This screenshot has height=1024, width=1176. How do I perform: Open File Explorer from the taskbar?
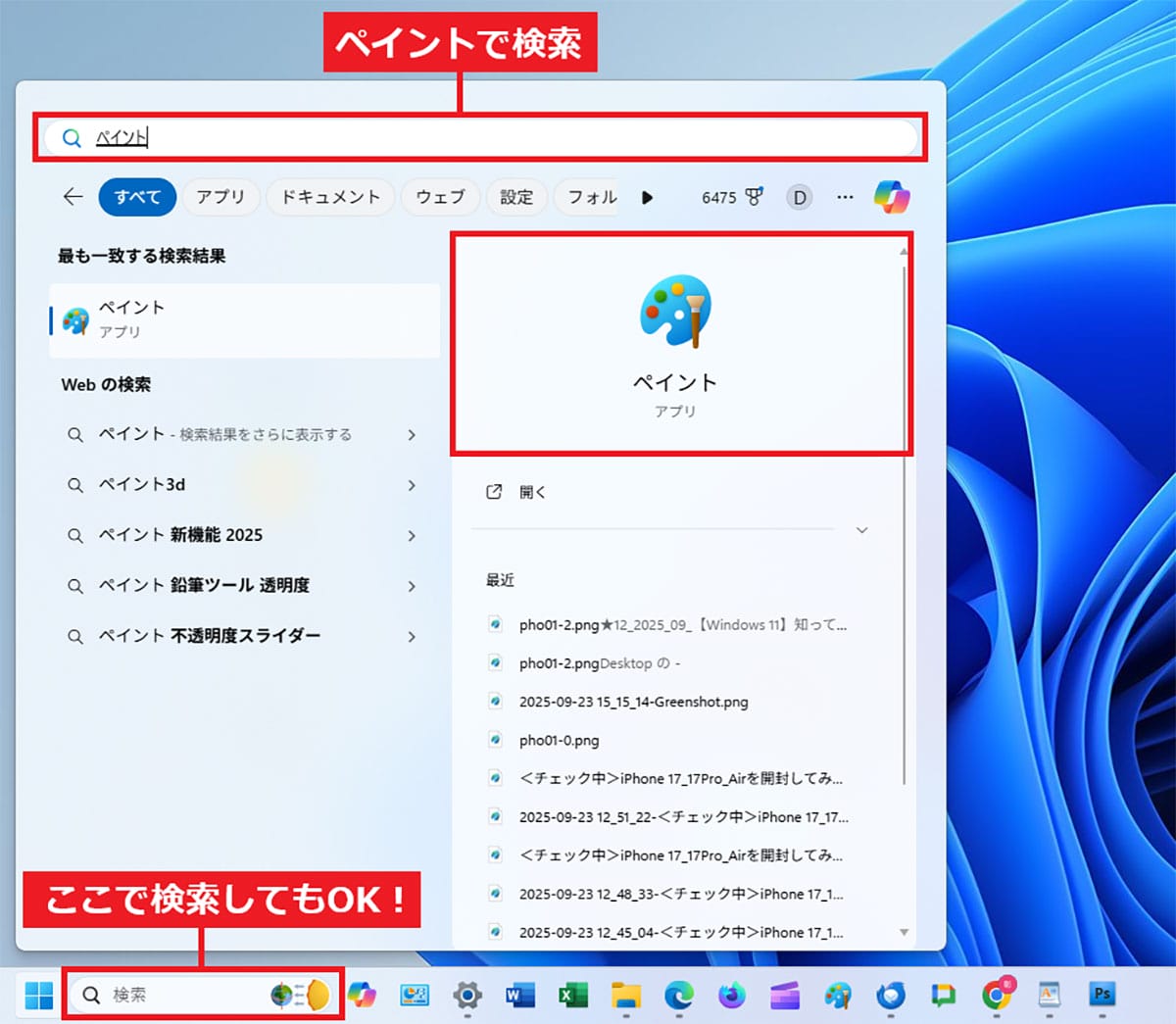626,996
